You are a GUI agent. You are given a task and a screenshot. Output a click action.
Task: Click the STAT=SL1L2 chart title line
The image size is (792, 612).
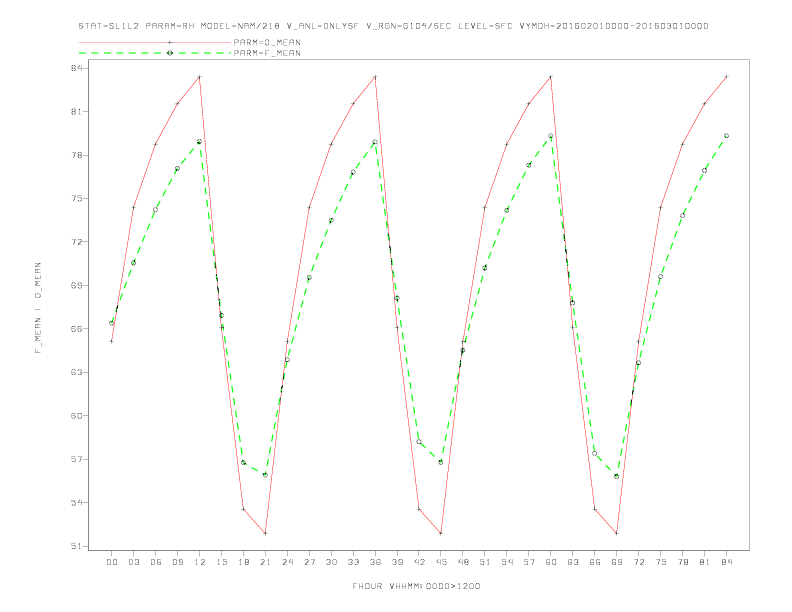click(x=393, y=26)
